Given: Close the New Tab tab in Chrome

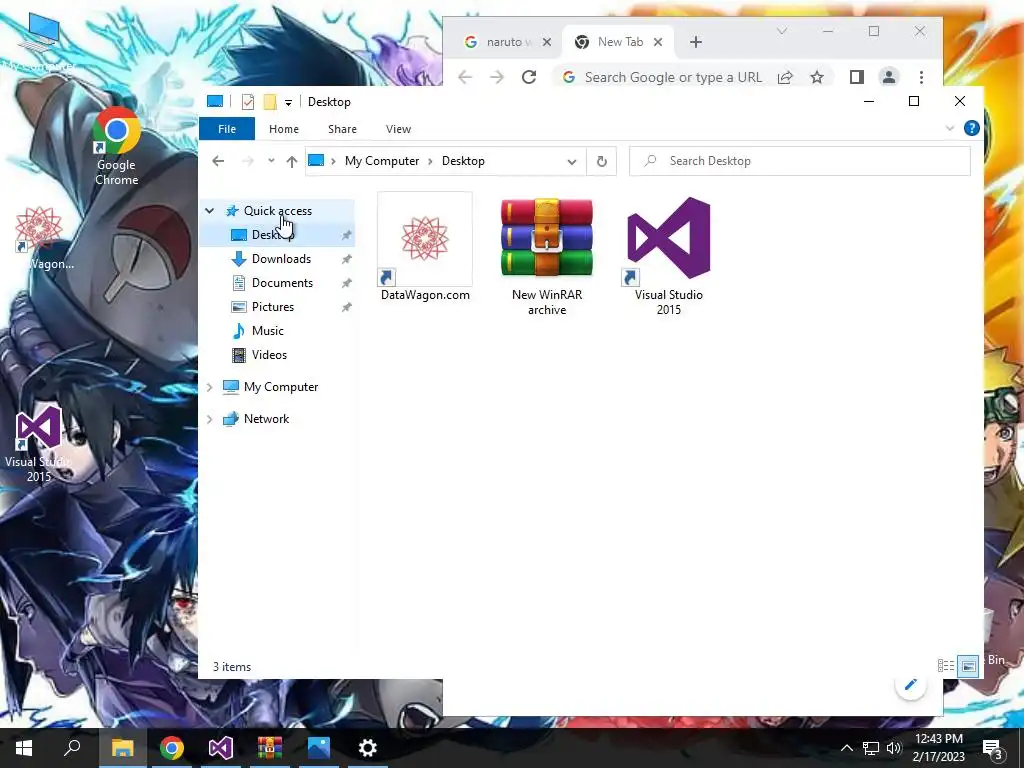Looking at the screenshot, I should pyautogui.click(x=658, y=42).
